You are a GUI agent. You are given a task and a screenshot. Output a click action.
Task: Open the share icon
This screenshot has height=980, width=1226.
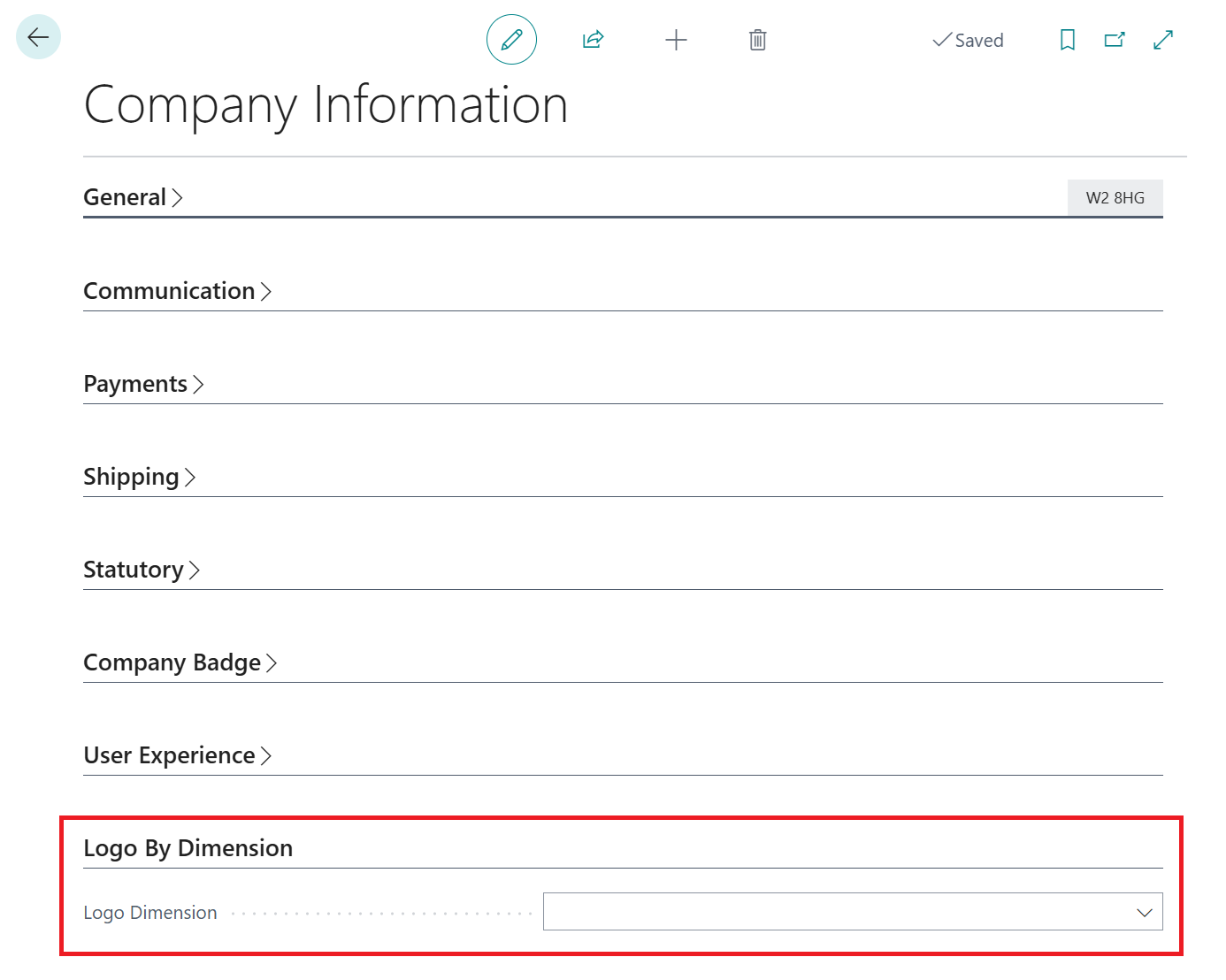pyautogui.click(x=593, y=40)
